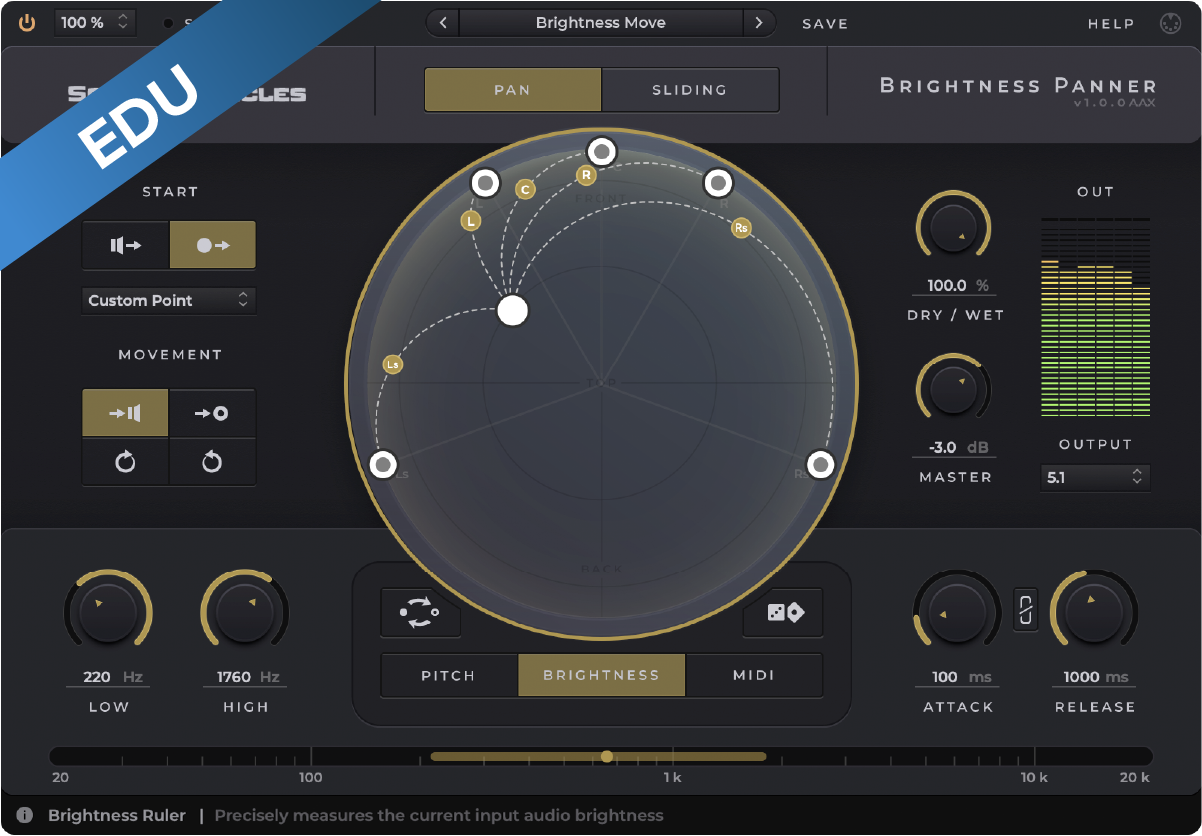1202x836 pixels.
Task: Toggle the plugin power button
Action: (27, 23)
